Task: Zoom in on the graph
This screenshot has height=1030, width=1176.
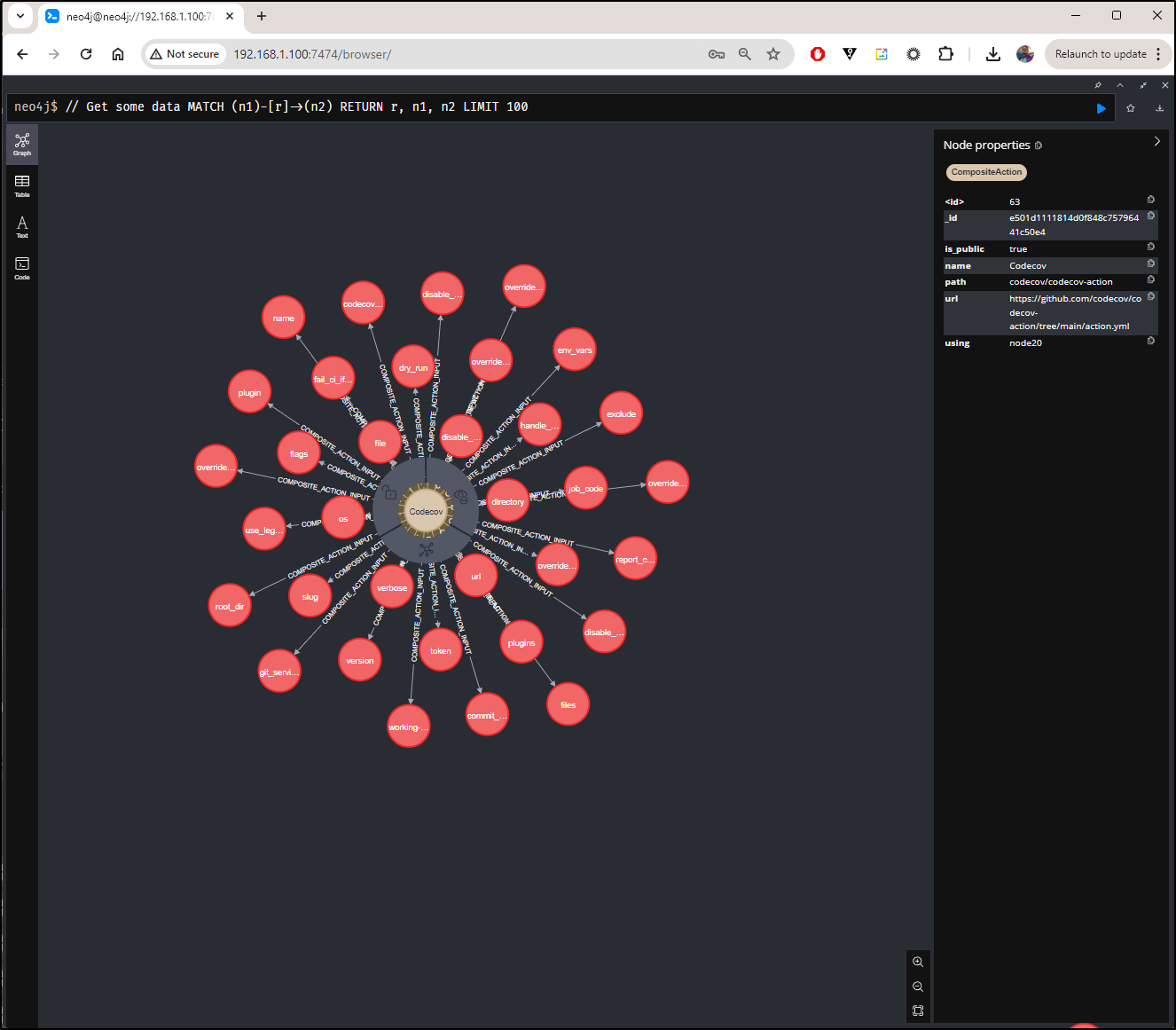Action: pos(918,963)
